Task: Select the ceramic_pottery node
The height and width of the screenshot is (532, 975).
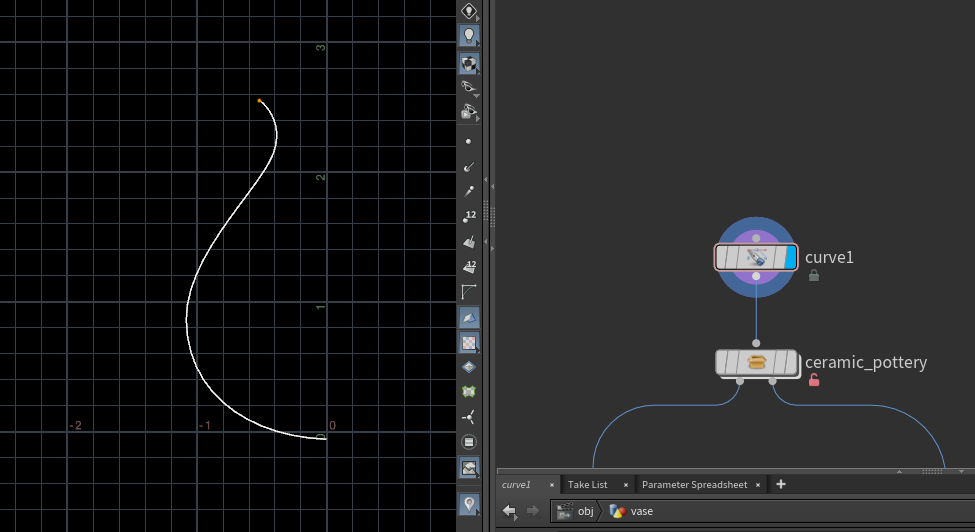Action: (756, 362)
